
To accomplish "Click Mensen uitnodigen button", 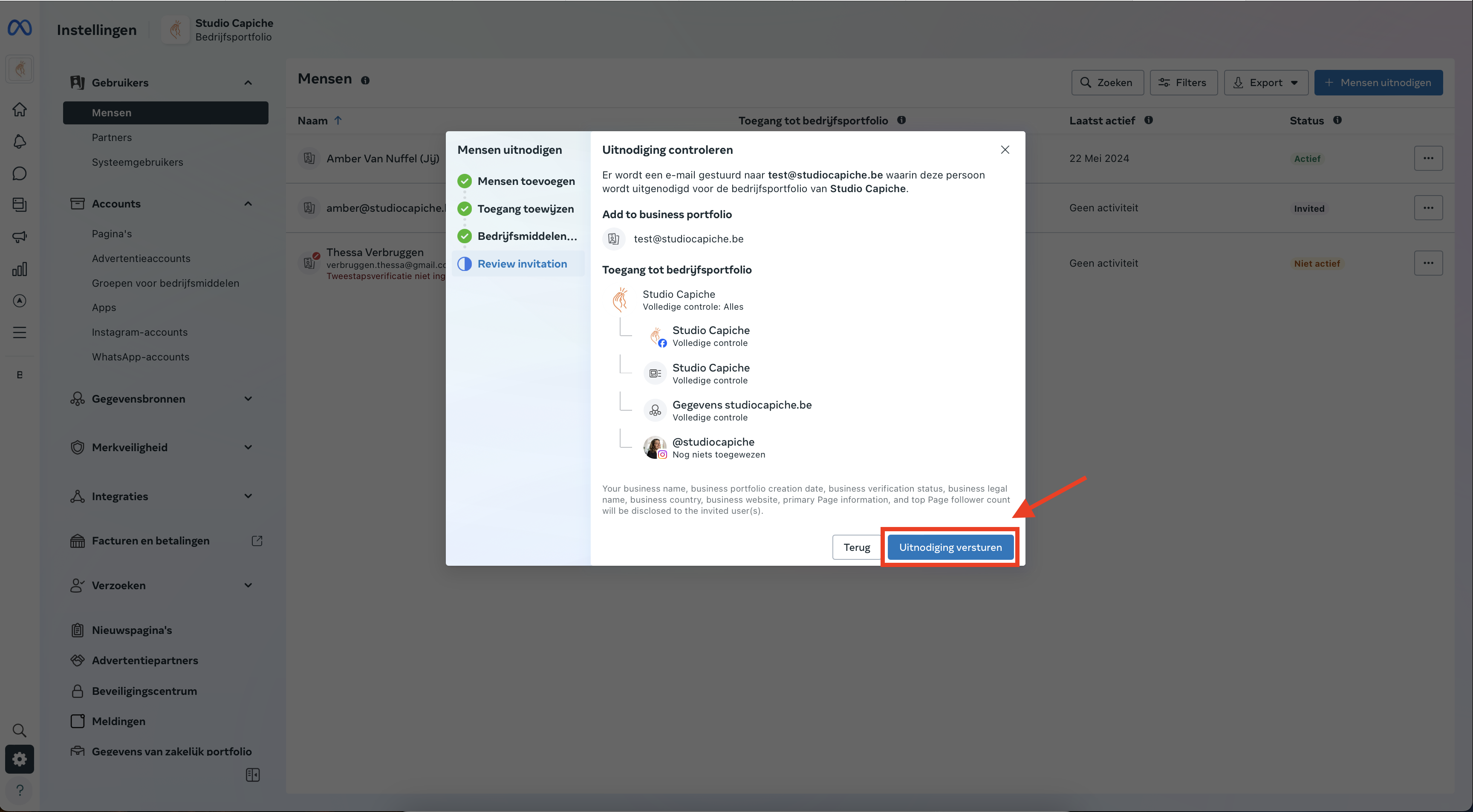I will [1378, 83].
